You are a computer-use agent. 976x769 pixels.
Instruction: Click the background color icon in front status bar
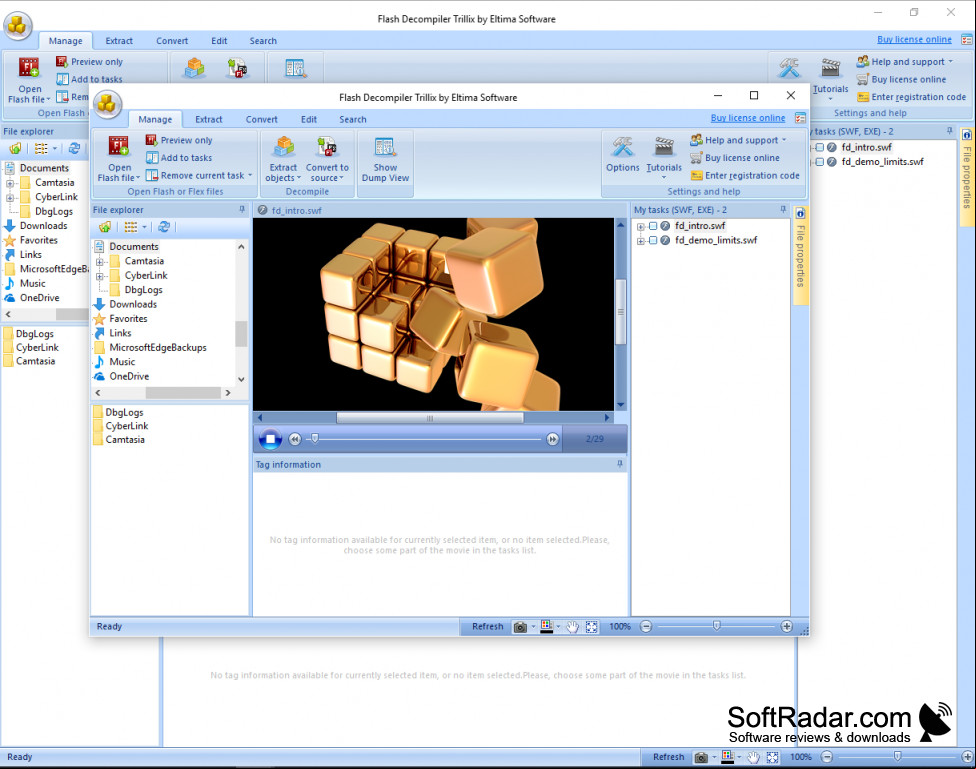click(x=547, y=626)
